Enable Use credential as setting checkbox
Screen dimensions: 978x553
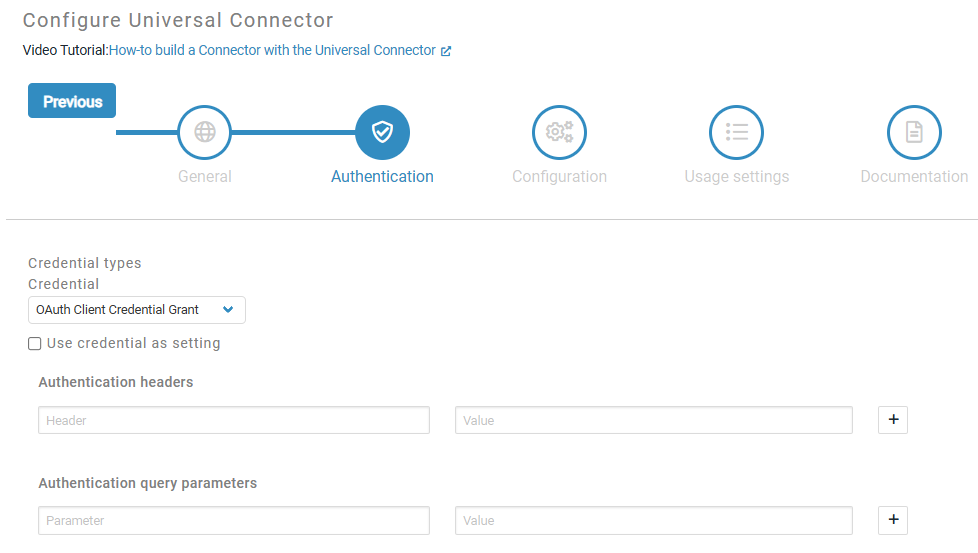[x=35, y=344]
